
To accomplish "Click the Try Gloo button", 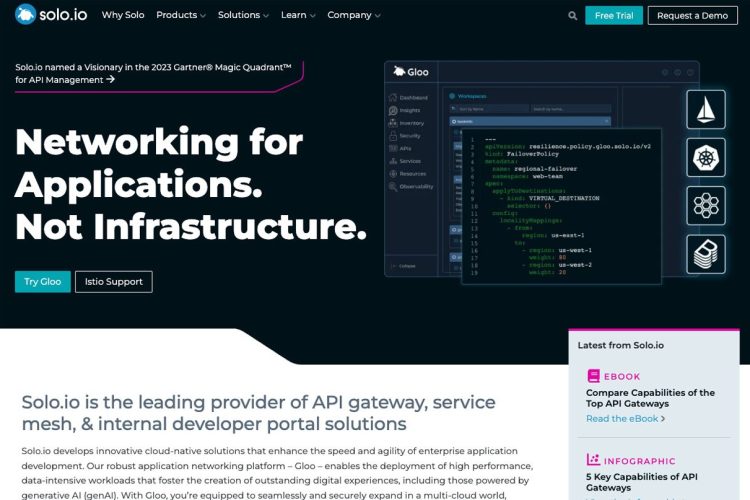I will click(43, 282).
